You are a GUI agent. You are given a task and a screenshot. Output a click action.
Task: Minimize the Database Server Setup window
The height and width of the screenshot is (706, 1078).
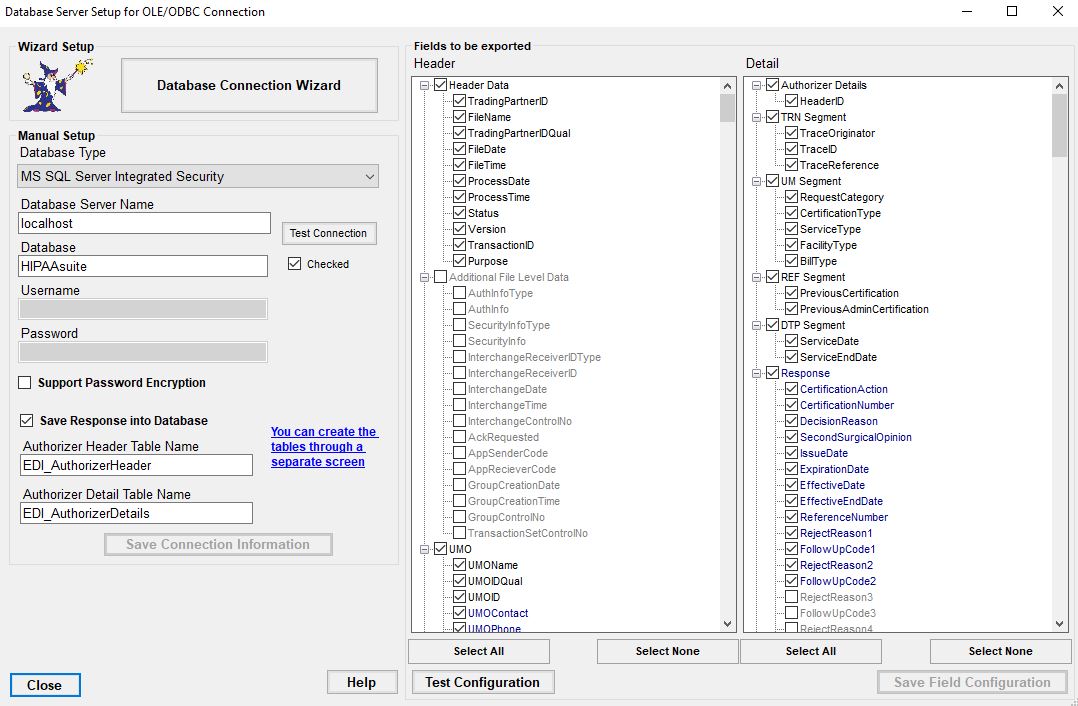pyautogui.click(x=967, y=11)
